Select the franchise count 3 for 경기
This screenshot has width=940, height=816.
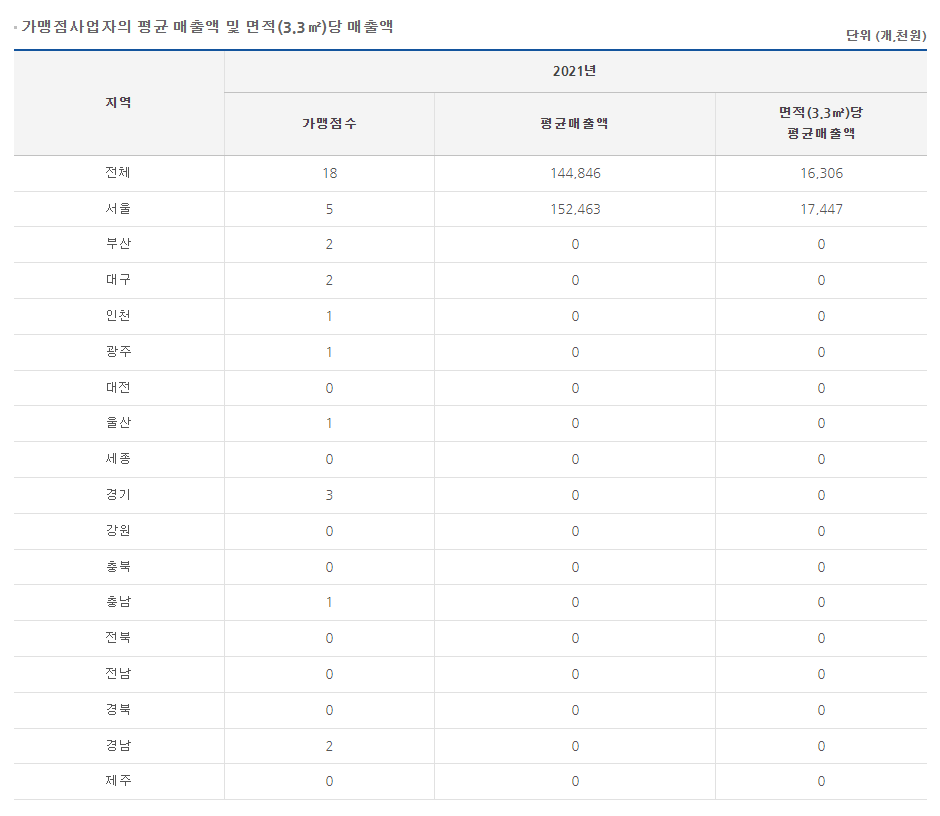point(329,495)
